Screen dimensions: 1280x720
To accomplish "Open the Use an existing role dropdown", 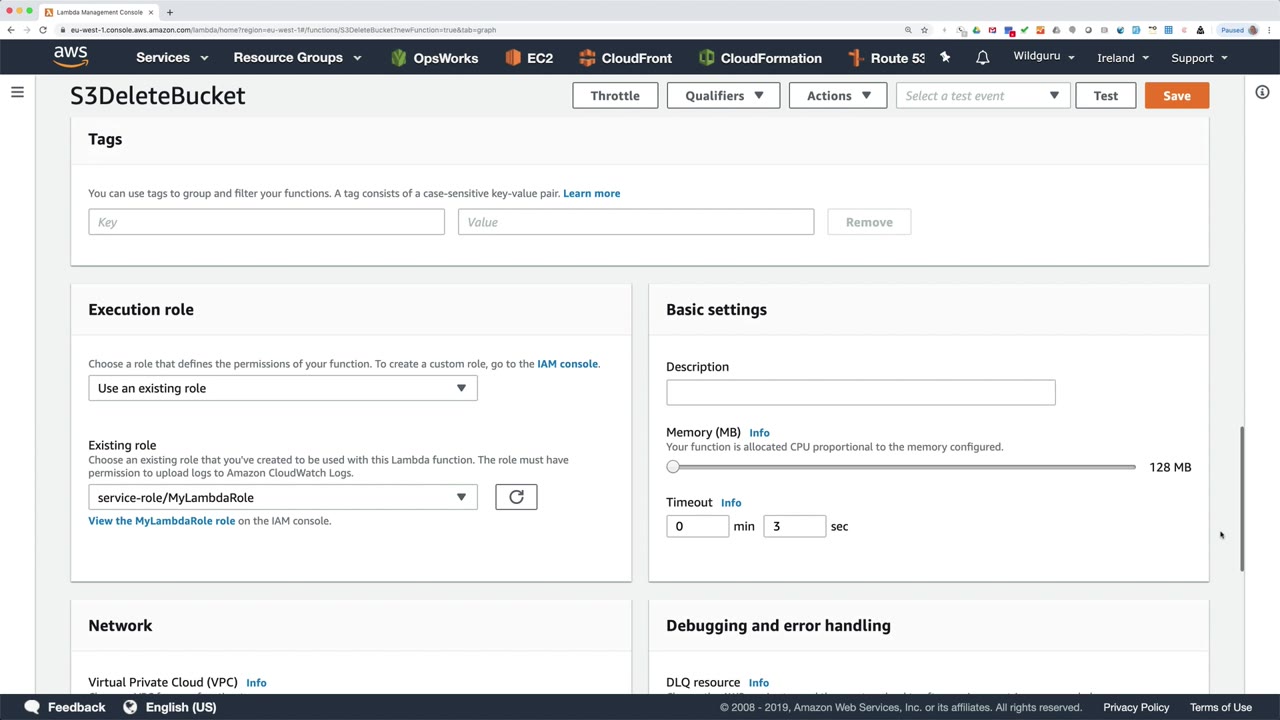I will pyautogui.click(x=283, y=388).
